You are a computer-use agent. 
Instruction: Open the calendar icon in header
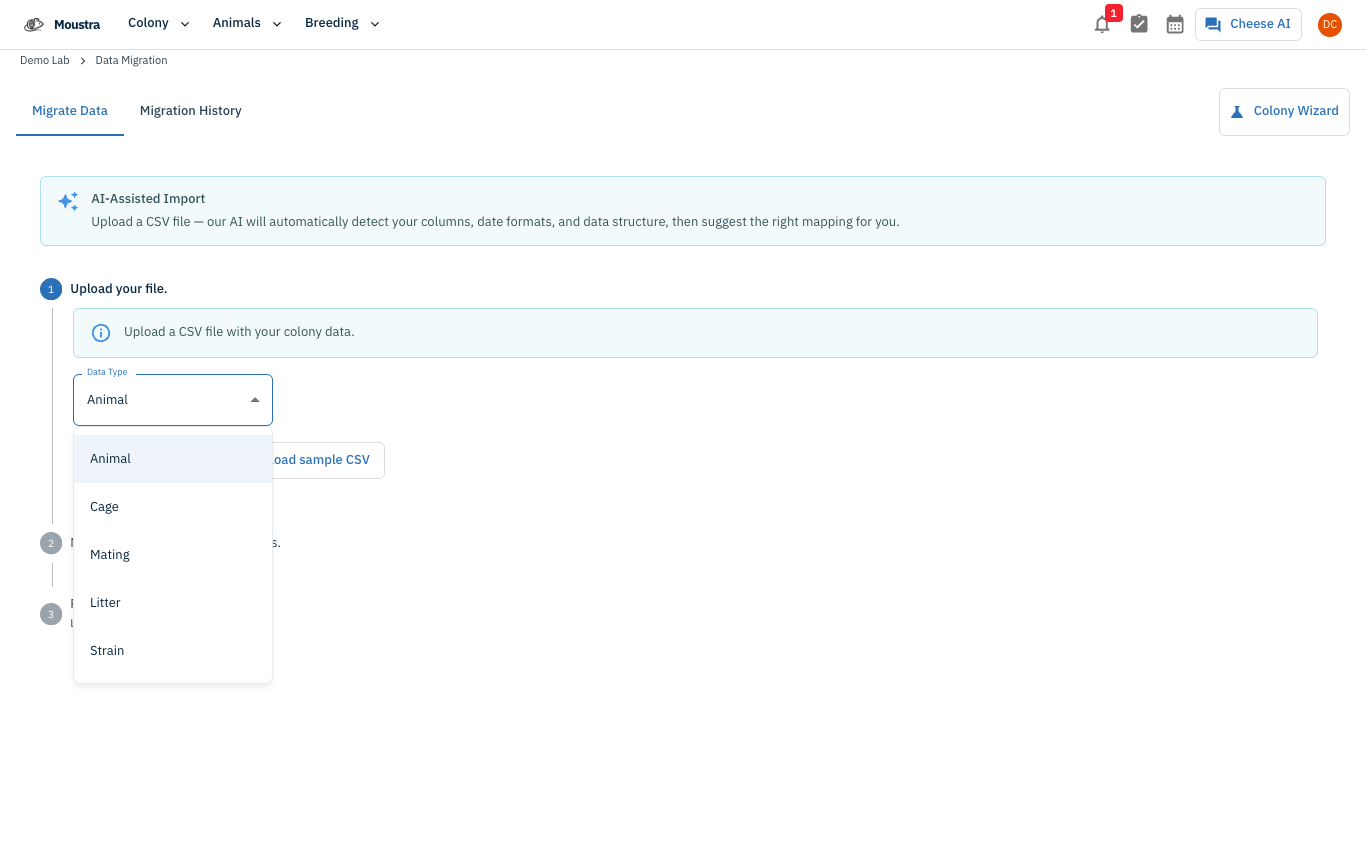click(1175, 24)
